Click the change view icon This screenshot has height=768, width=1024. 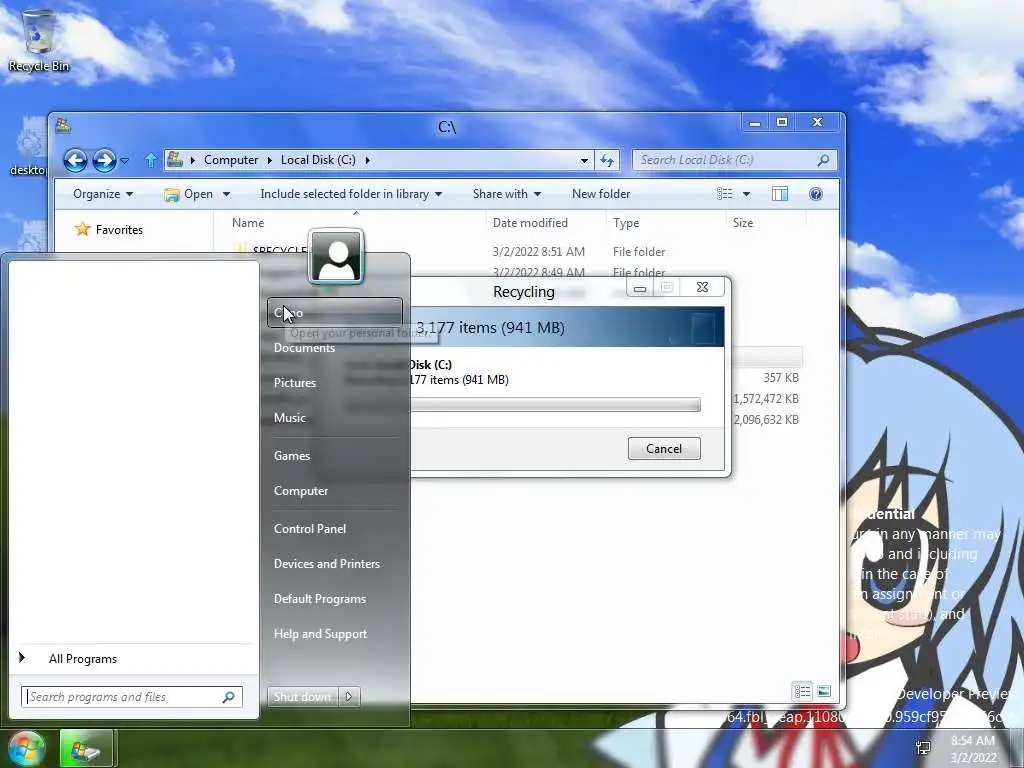pos(724,194)
